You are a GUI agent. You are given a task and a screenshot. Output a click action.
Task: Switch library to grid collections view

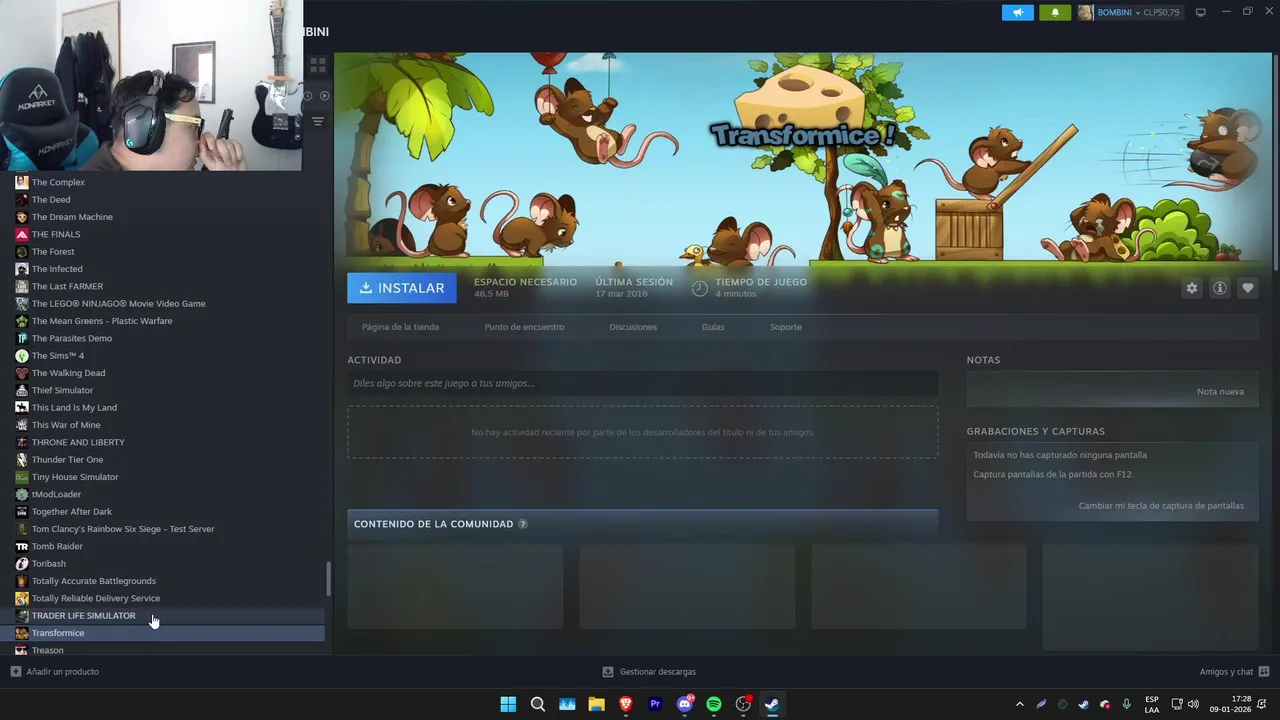318,66
